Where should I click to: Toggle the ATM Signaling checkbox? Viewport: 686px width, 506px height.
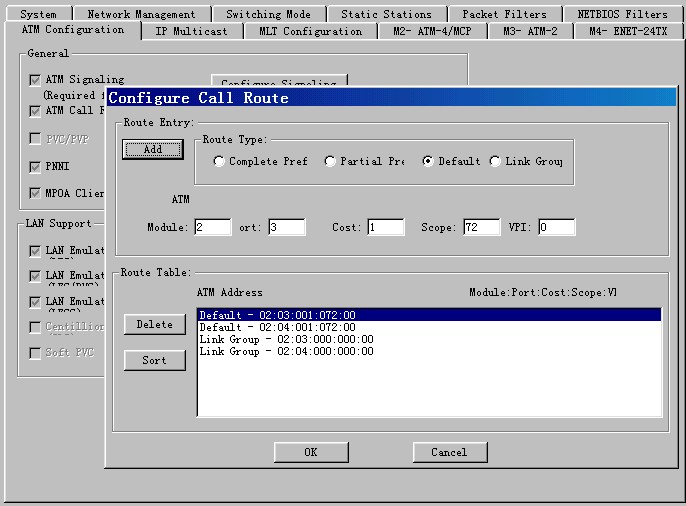point(35,80)
